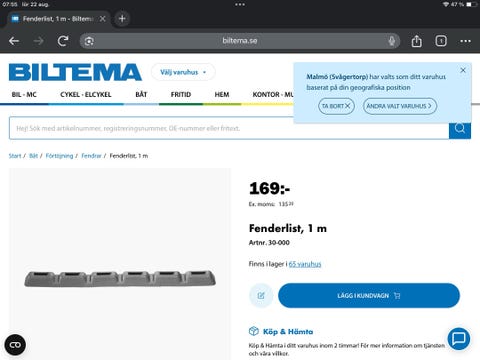Tap the microphone icon in the address bar
480x360 pixels.
click(x=392, y=41)
